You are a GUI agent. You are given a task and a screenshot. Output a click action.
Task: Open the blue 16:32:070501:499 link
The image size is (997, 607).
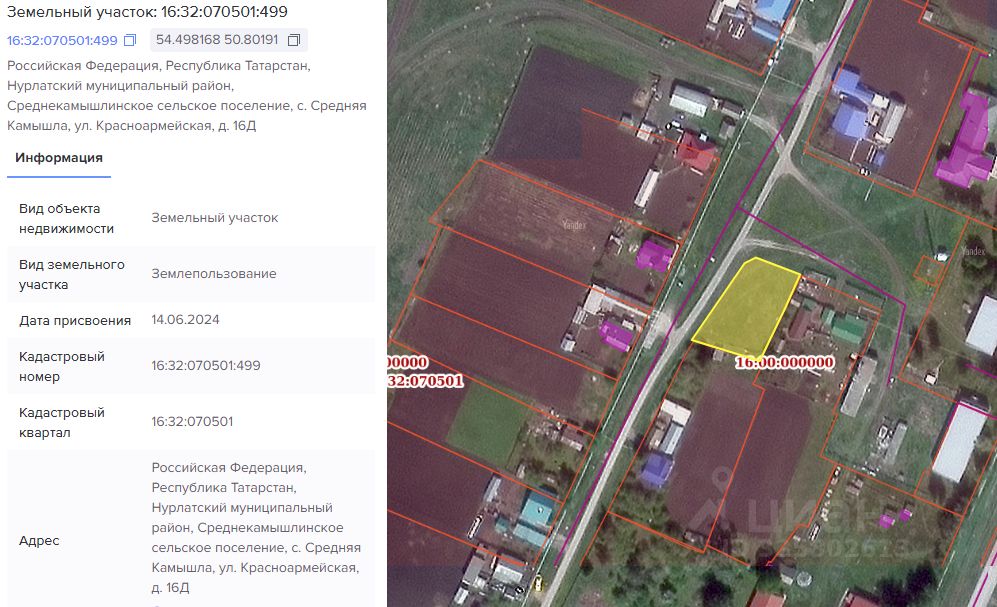(62, 40)
